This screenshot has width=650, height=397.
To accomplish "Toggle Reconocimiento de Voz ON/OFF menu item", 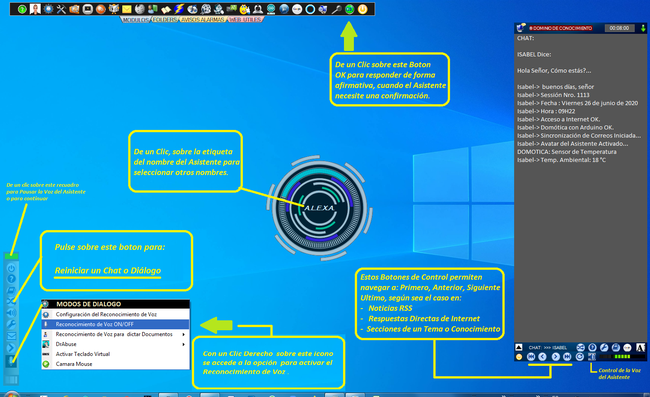I will 115,324.
